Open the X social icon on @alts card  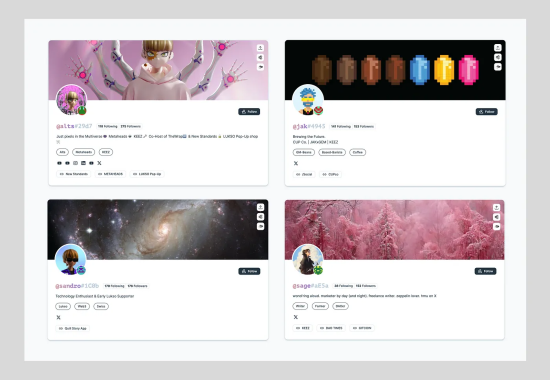[99, 163]
